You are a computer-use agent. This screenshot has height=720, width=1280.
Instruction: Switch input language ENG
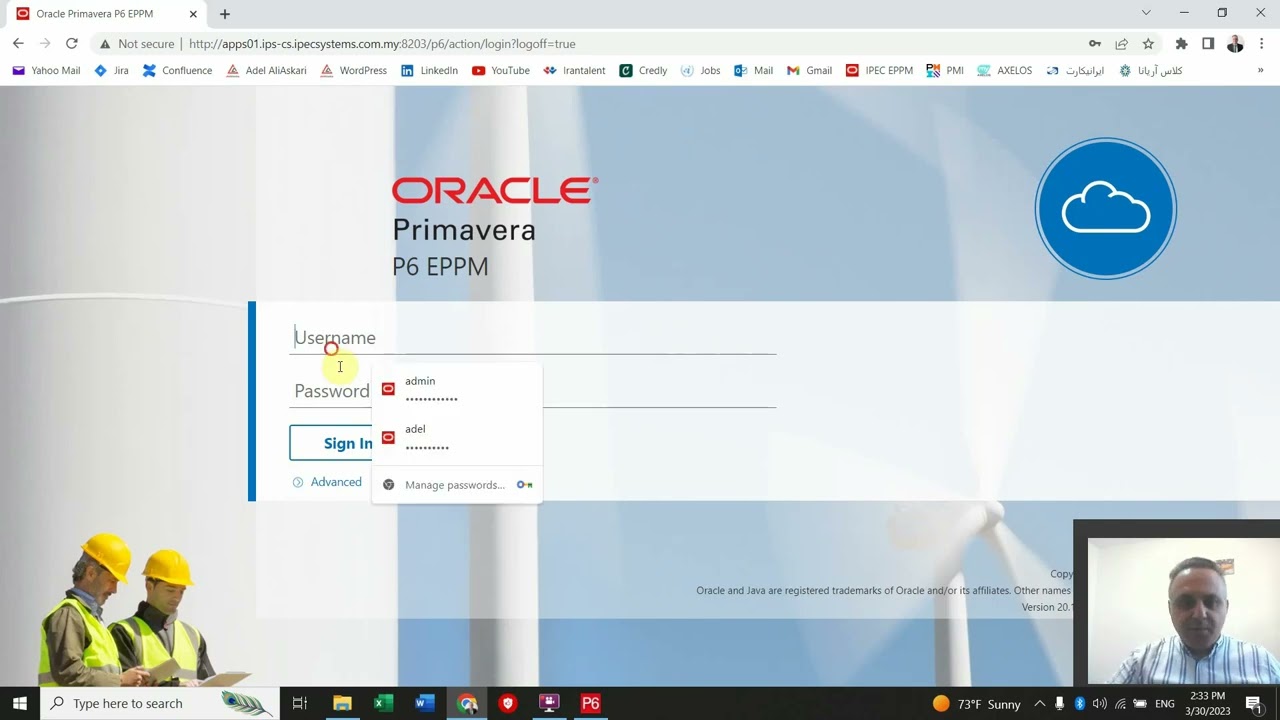click(x=1165, y=704)
